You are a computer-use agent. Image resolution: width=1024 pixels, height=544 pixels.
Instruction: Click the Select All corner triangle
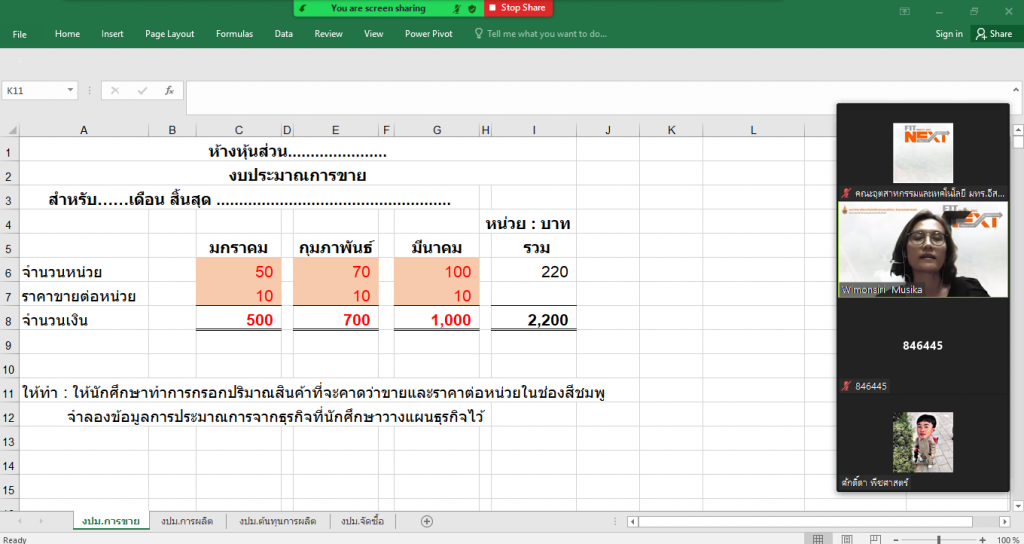click(10, 130)
